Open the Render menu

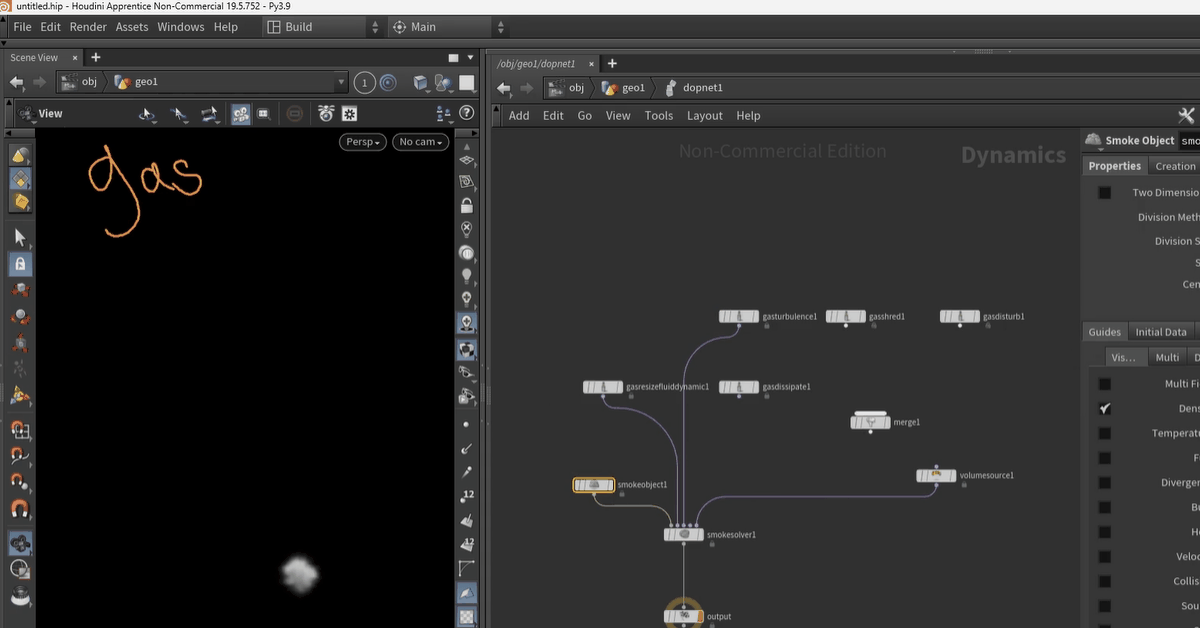(88, 27)
